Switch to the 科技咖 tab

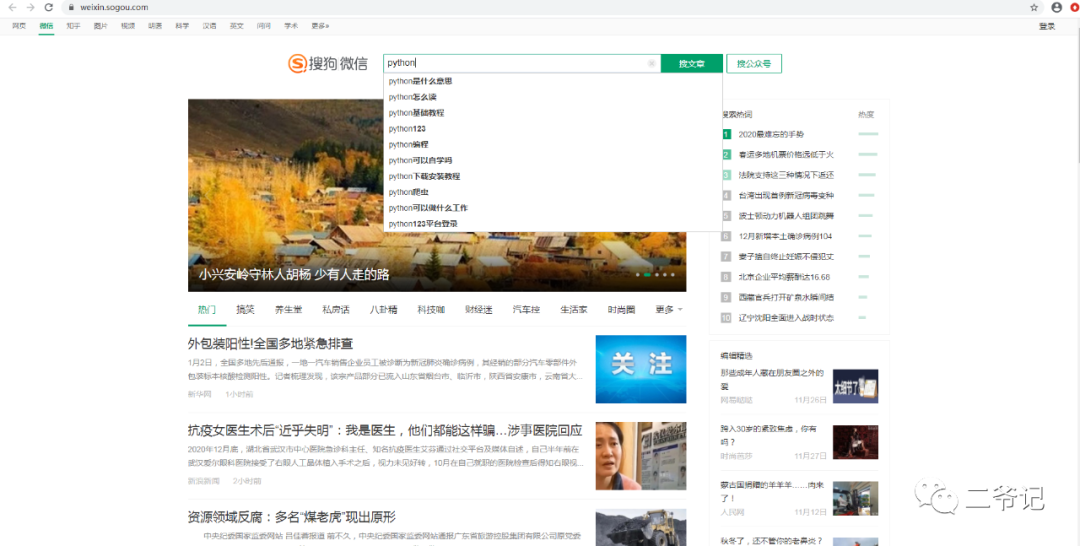click(x=431, y=310)
